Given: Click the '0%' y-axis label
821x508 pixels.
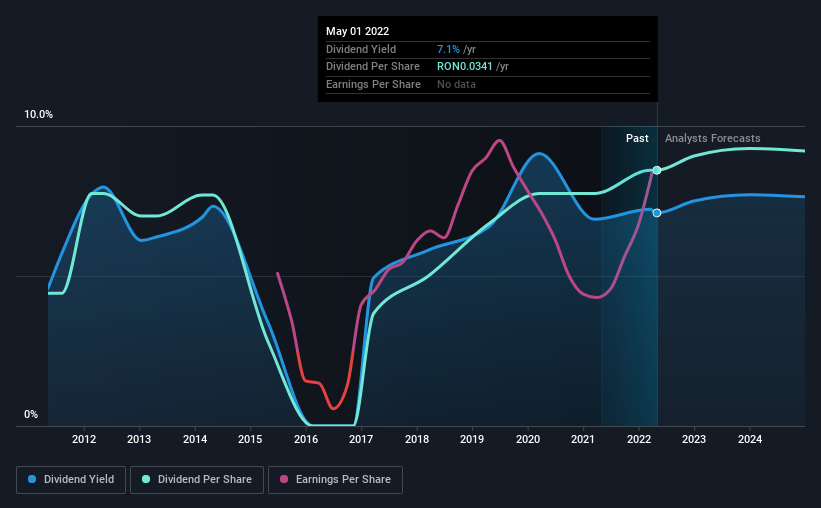Looking at the screenshot, I should 31,414.
